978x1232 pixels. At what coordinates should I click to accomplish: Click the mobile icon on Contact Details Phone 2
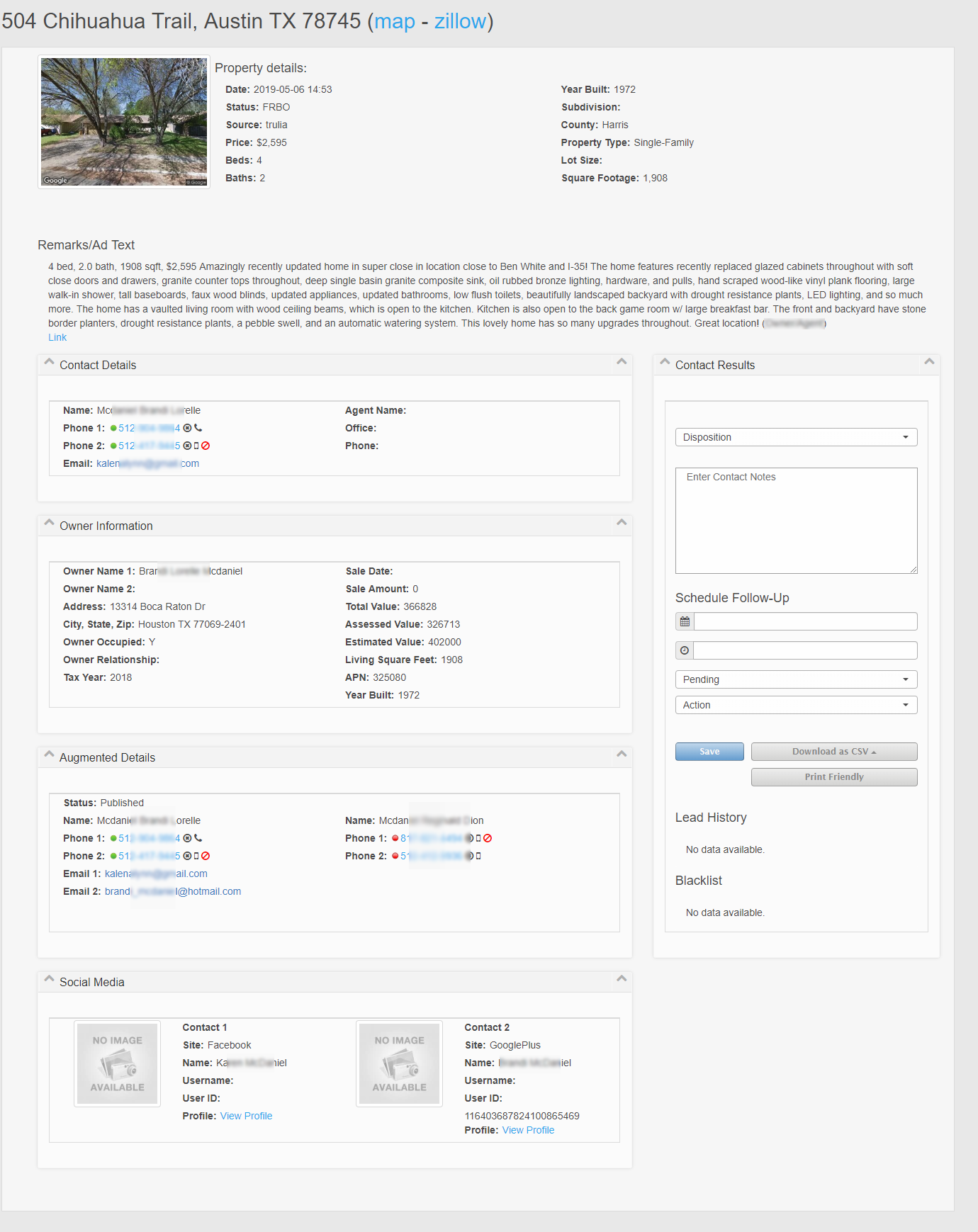[x=196, y=446]
